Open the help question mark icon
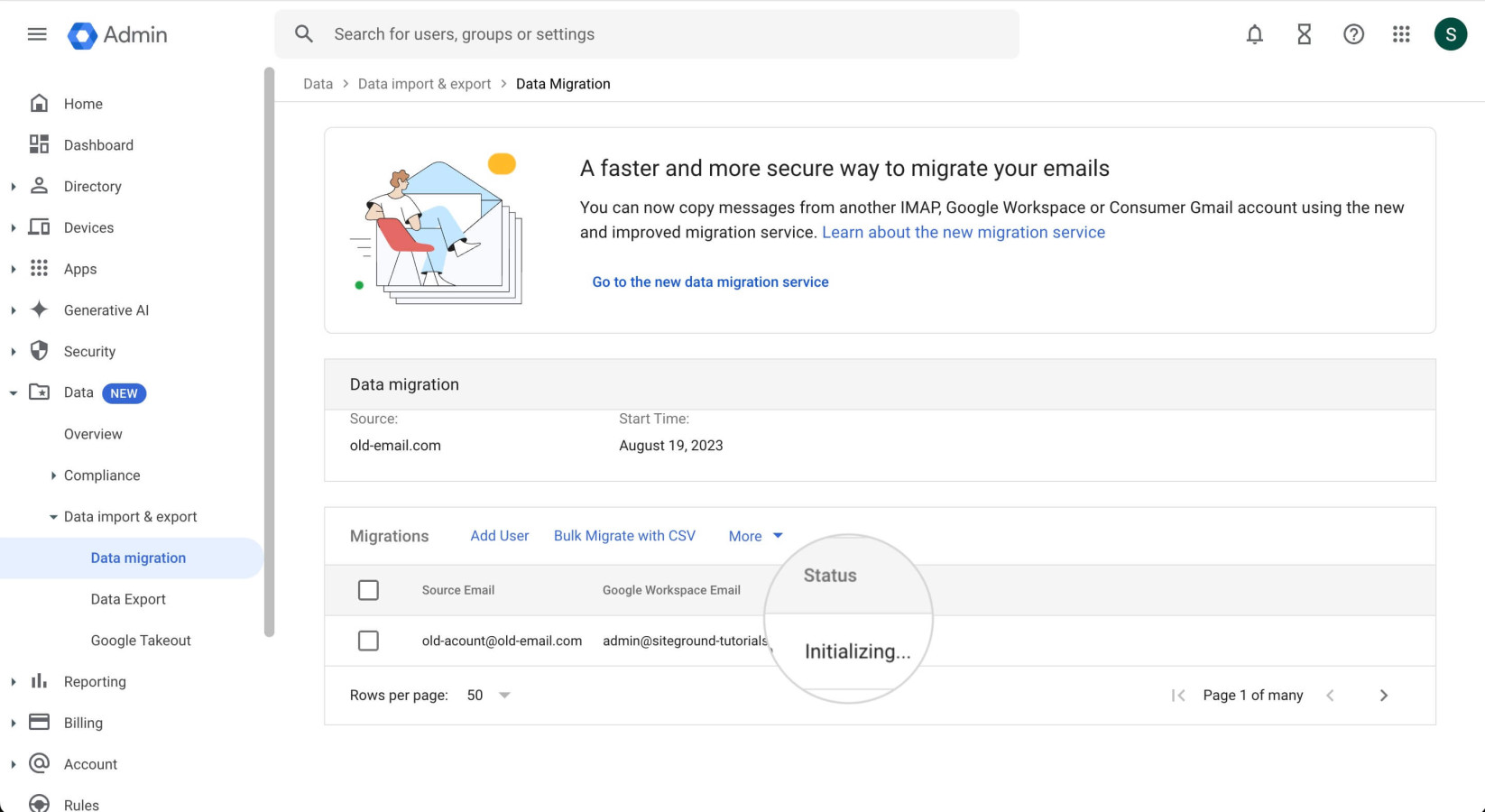This screenshot has width=1485, height=812. point(1353,34)
